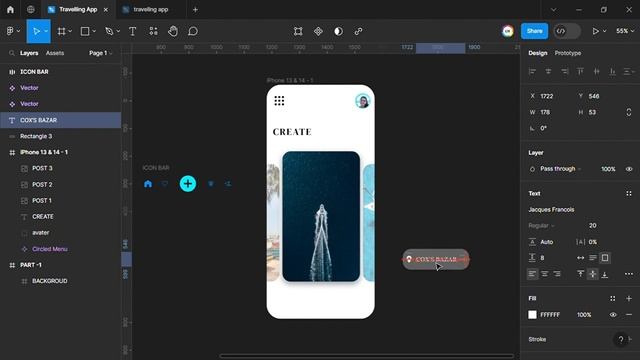The width and height of the screenshot is (640, 360).
Task: Select the Comment tool
Action: [193, 31]
